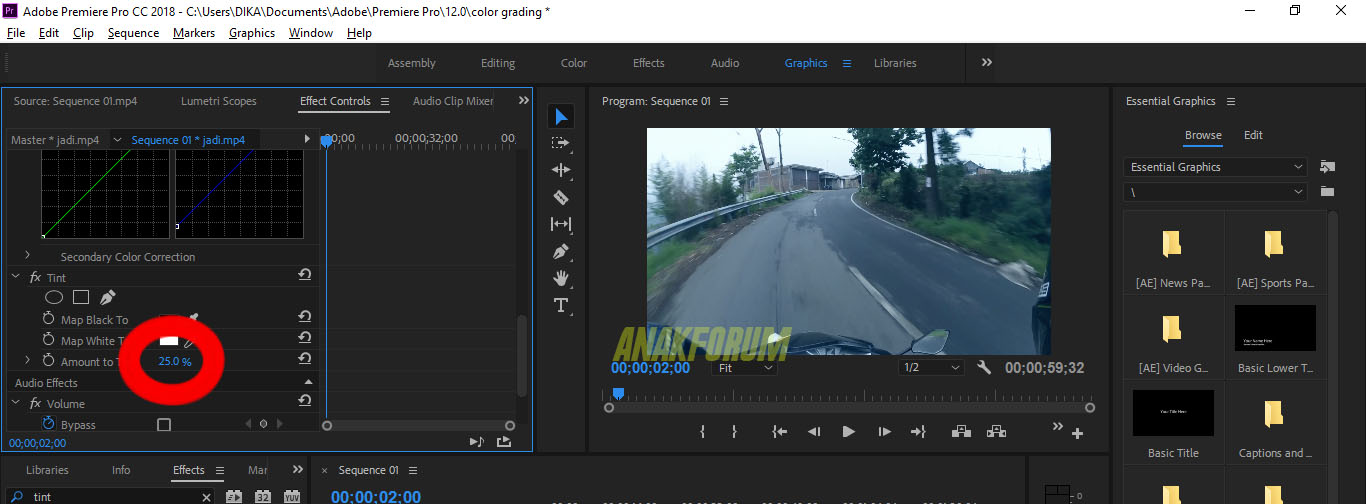Go to In point

pos(780,432)
